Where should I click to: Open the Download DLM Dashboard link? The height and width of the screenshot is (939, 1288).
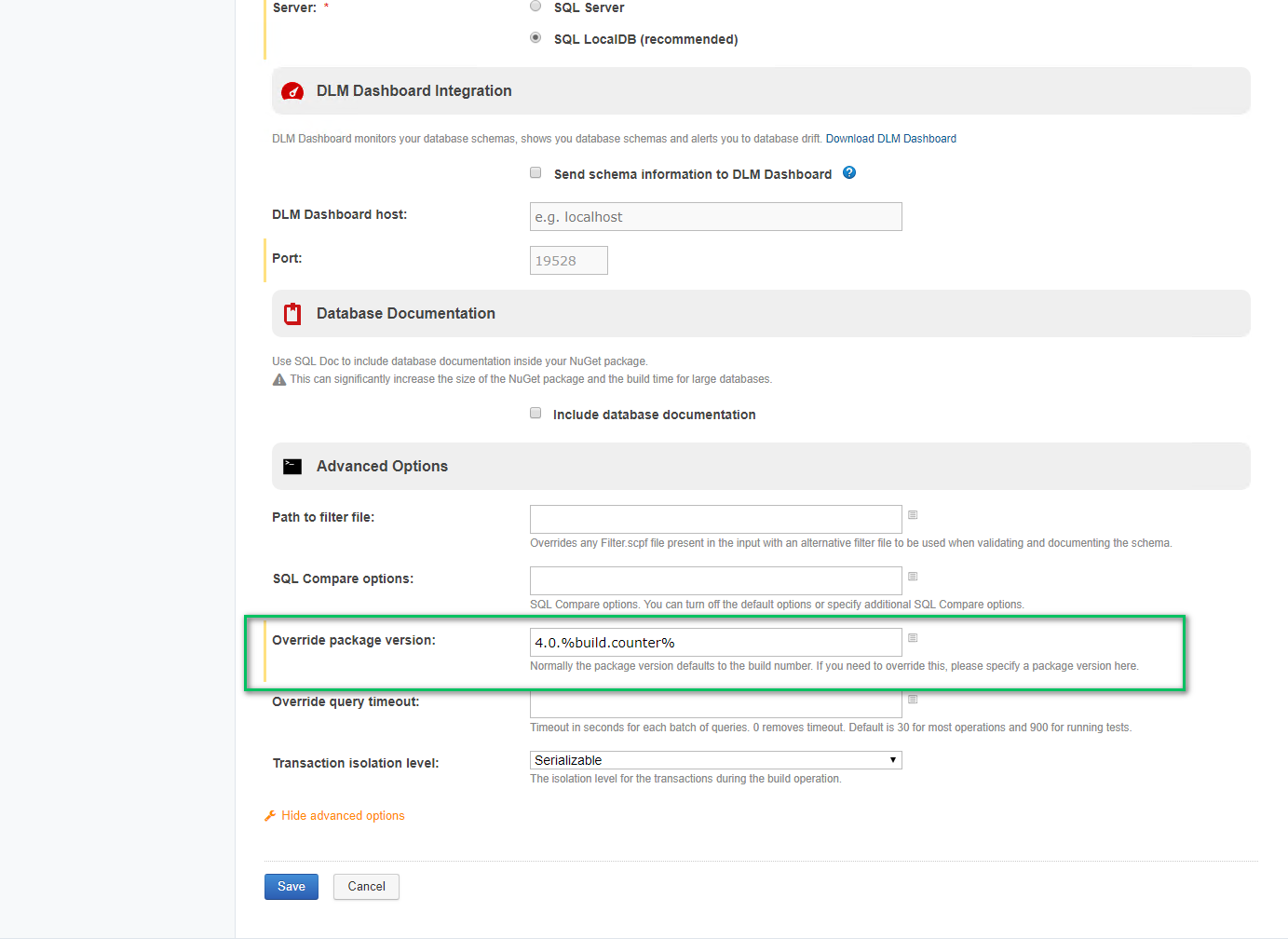point(890,139)
